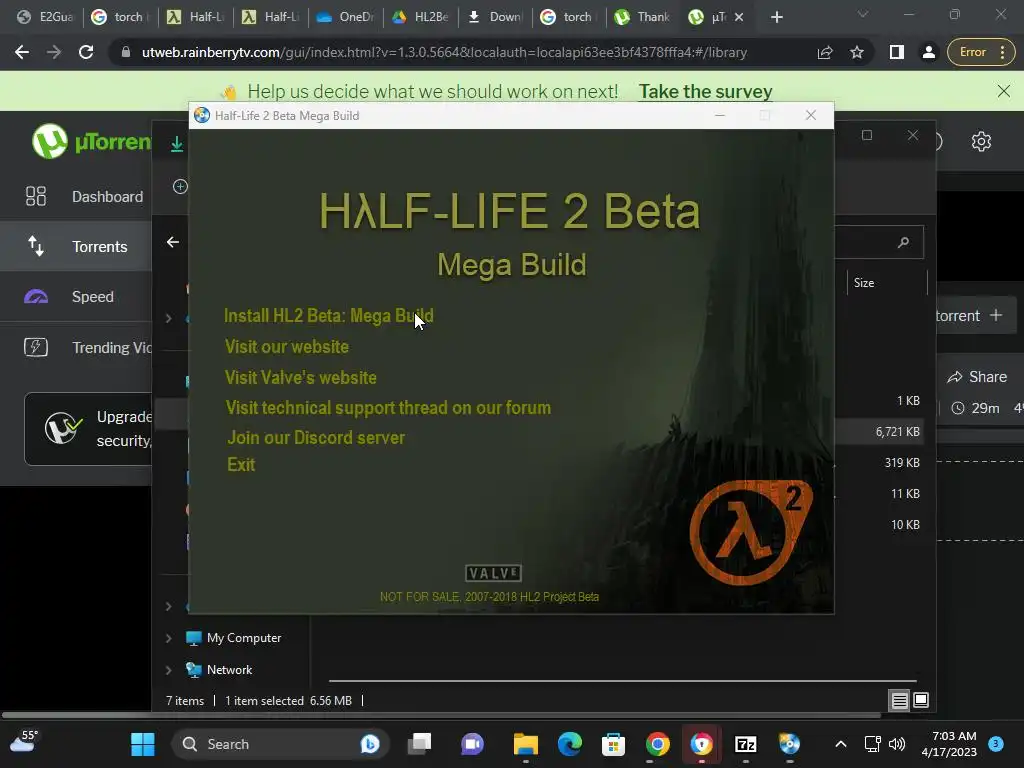Screen dimensions: 1024x768
Task: Switch to the Downl browser tab
Action: point(495,17)
